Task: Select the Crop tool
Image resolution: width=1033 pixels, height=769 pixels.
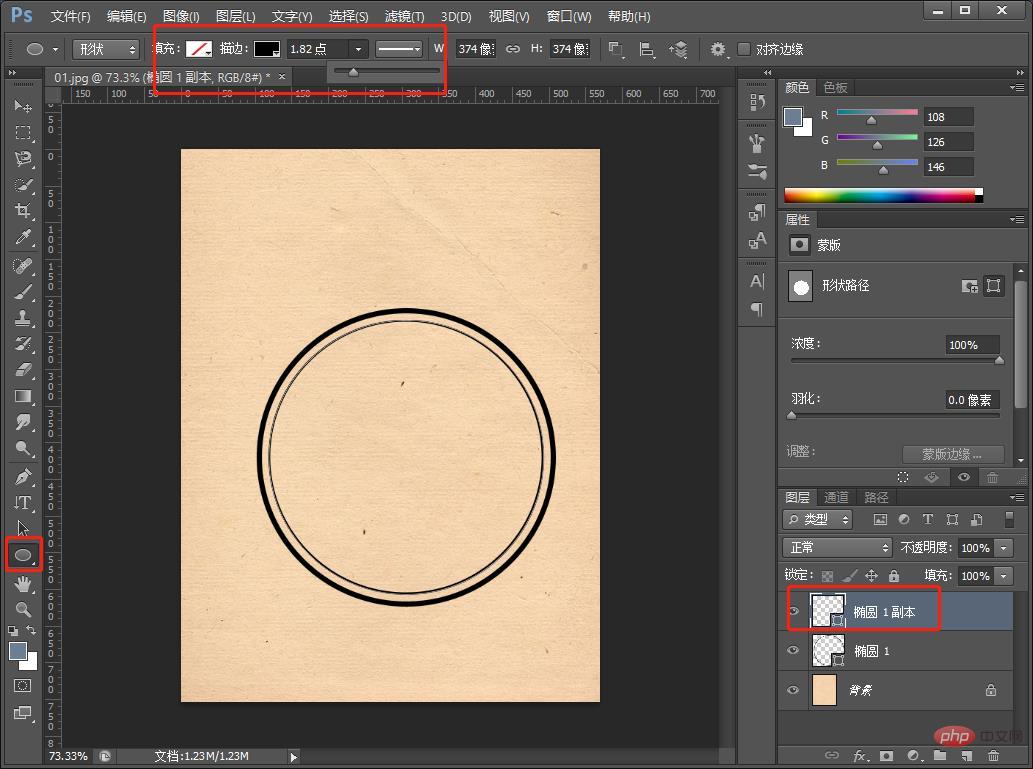Action: (23, 211)
